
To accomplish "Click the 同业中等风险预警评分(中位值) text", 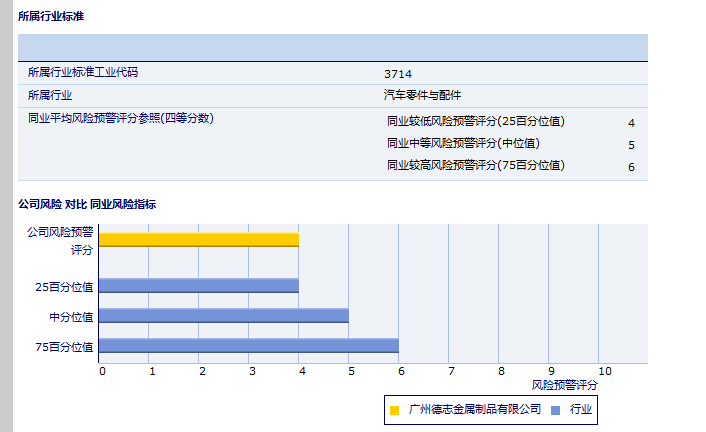I will [x=462, y=143].
